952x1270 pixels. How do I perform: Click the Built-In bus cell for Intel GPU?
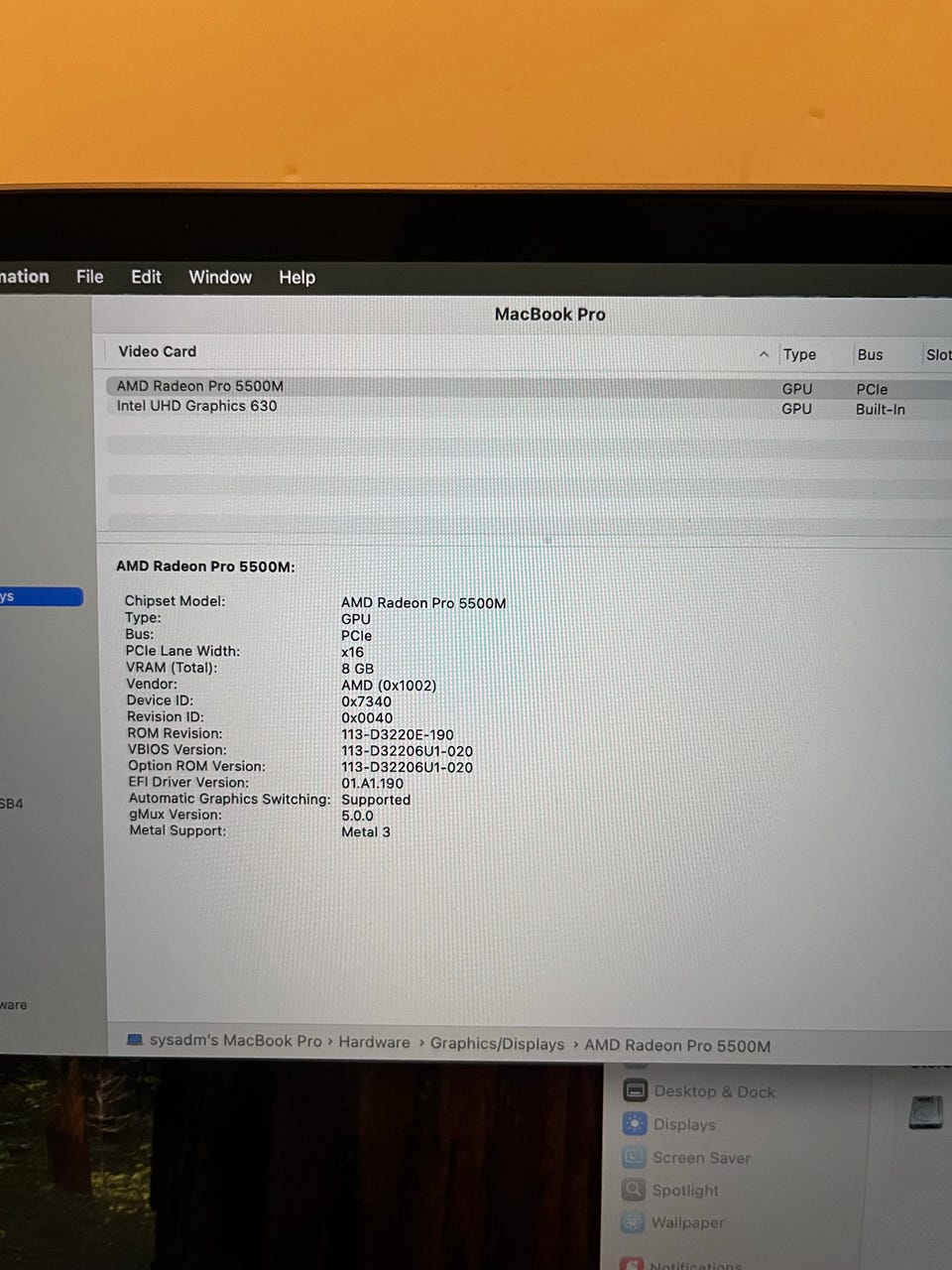[x=881, y=409]
